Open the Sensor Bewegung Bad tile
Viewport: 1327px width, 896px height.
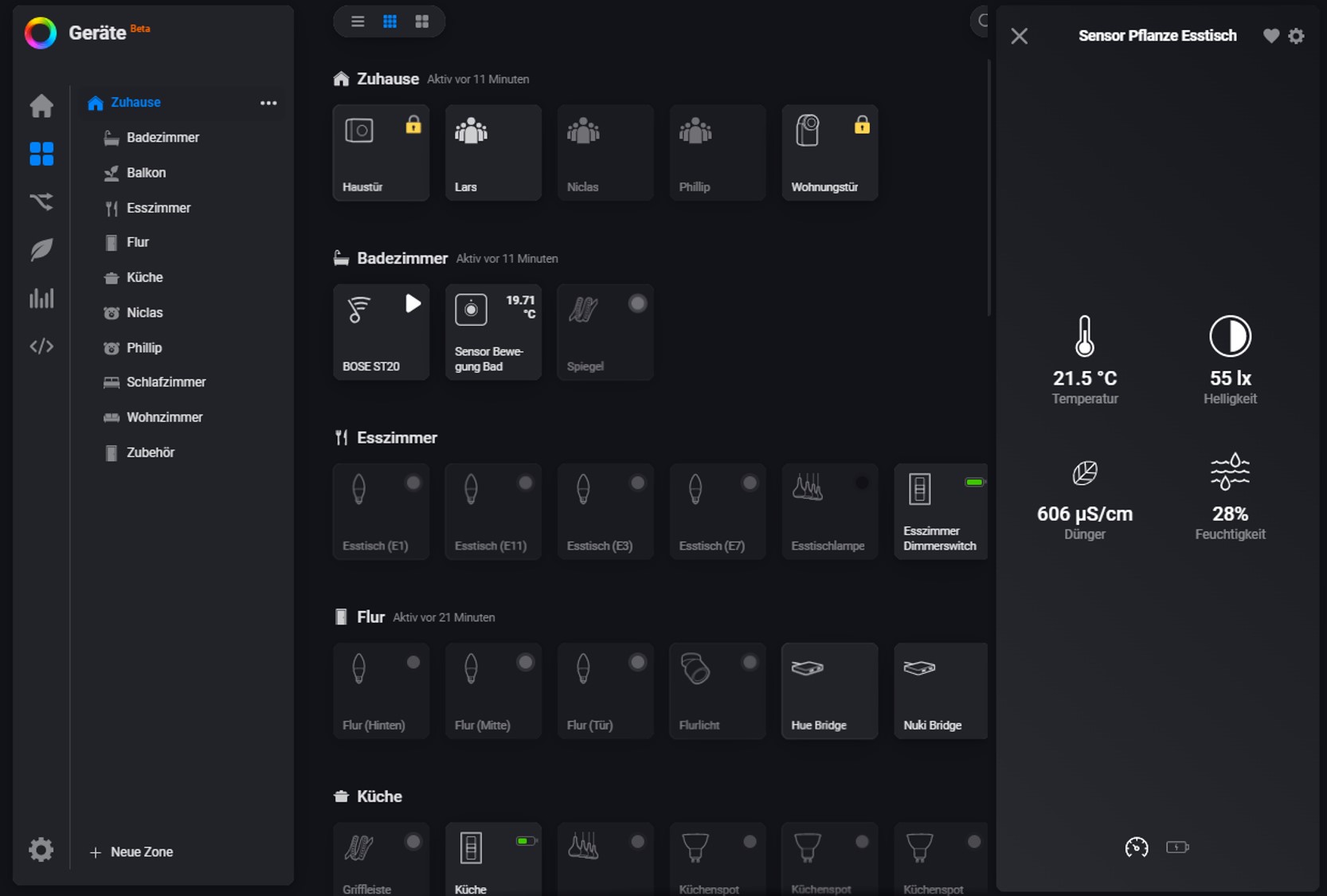[493, 332]
